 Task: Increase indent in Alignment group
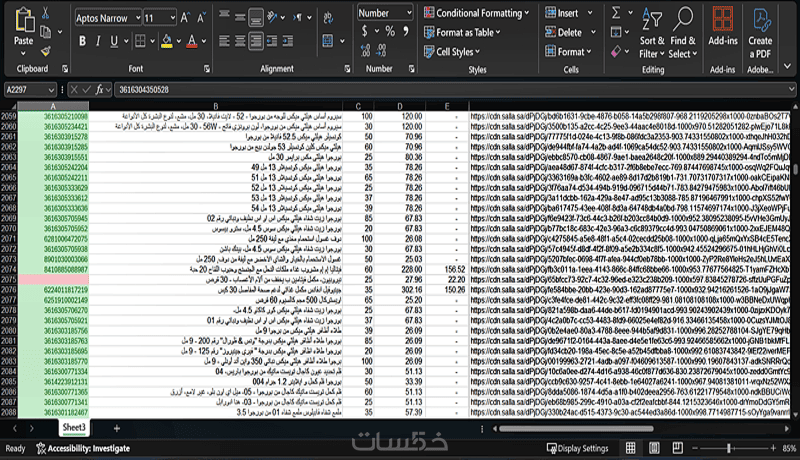[x=288, y=41]
